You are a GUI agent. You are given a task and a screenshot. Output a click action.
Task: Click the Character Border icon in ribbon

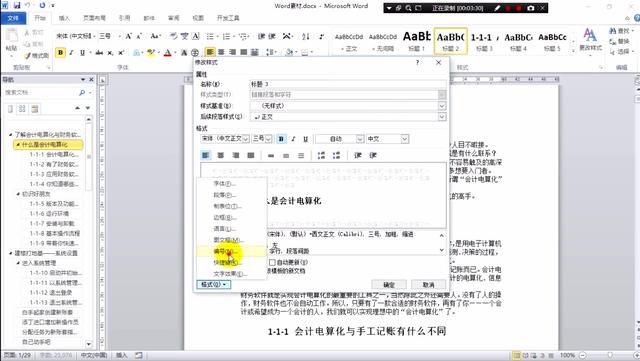tap(196, 36)
